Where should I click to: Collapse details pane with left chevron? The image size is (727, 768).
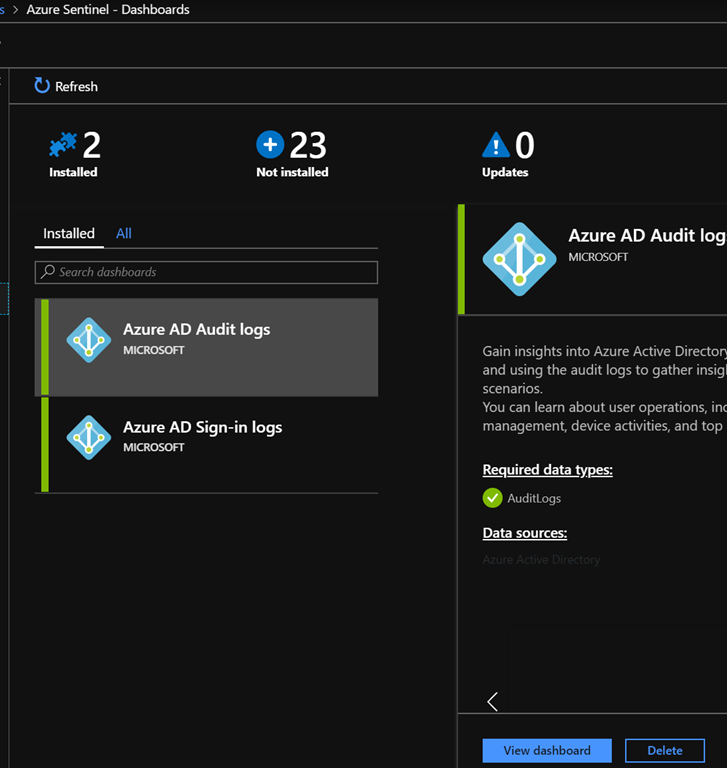click(492, 702)
